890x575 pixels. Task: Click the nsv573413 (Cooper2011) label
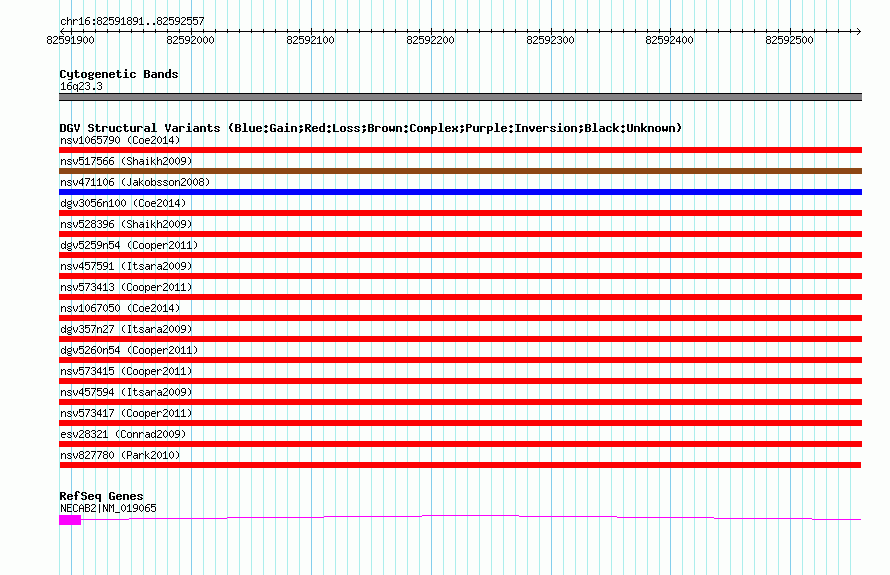tap(126, 287)
